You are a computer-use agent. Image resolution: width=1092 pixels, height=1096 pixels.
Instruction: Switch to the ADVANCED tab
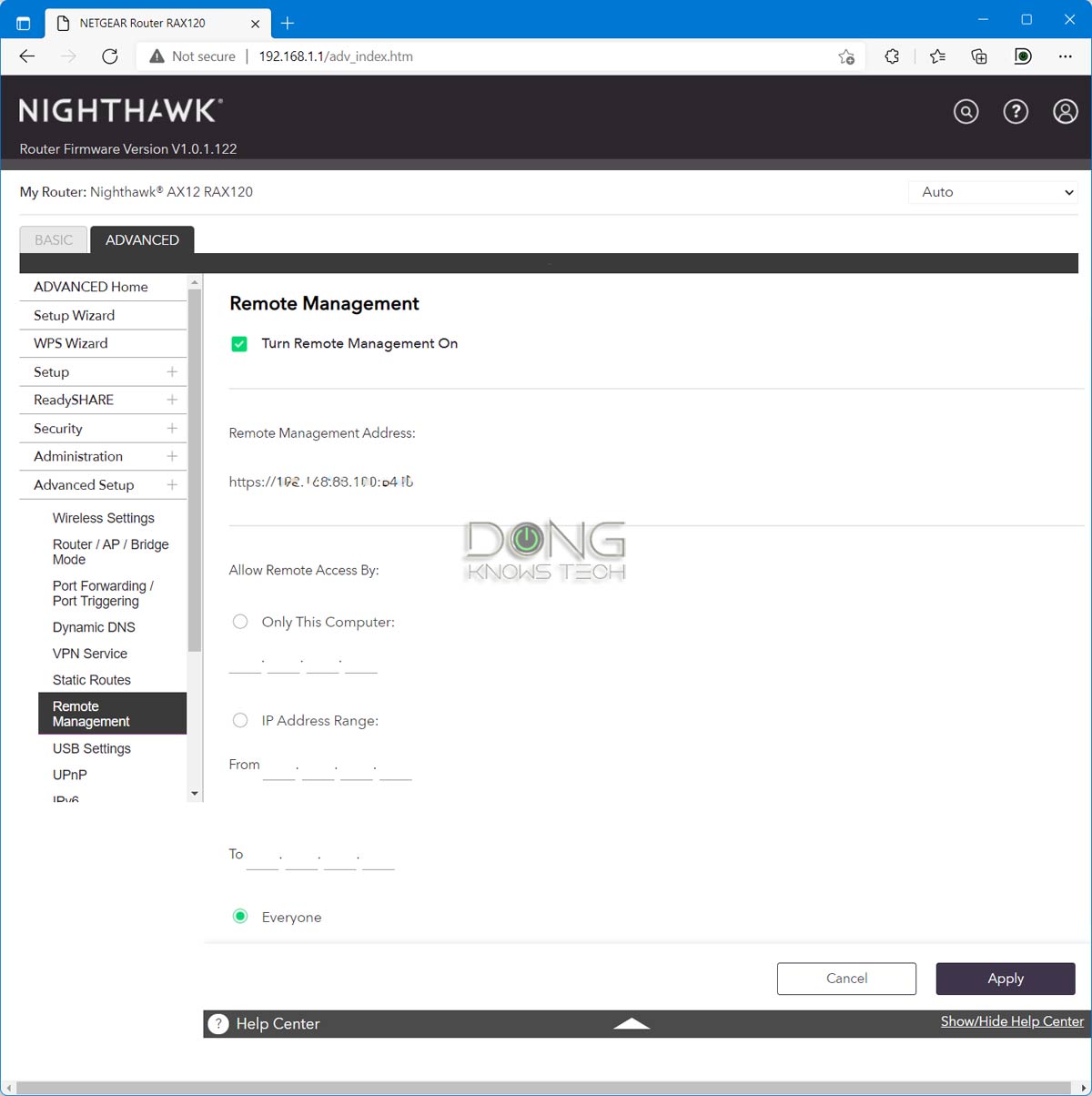coord(142,239)
